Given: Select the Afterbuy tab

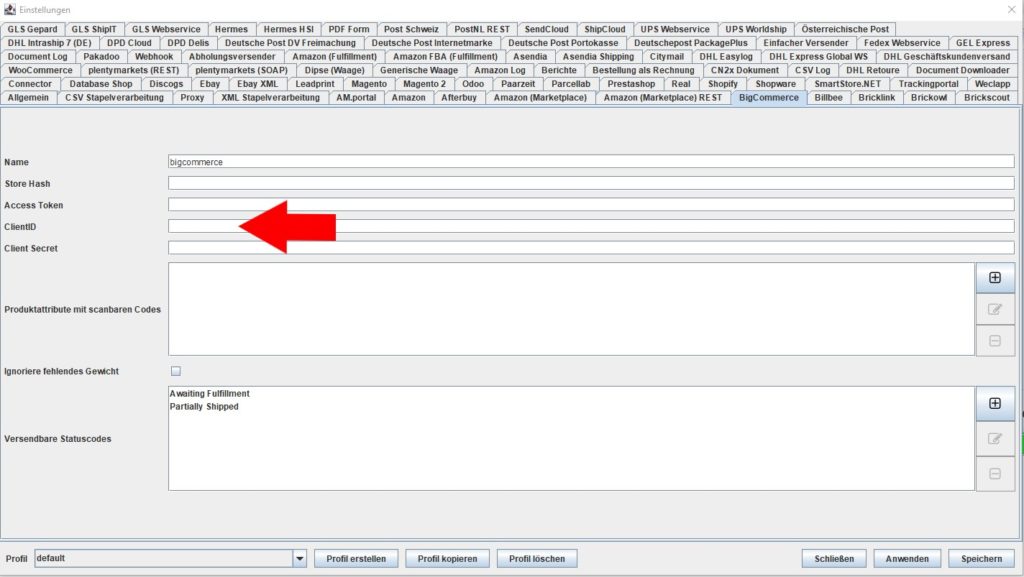Looking at the screenshot, I should [458, 97].
